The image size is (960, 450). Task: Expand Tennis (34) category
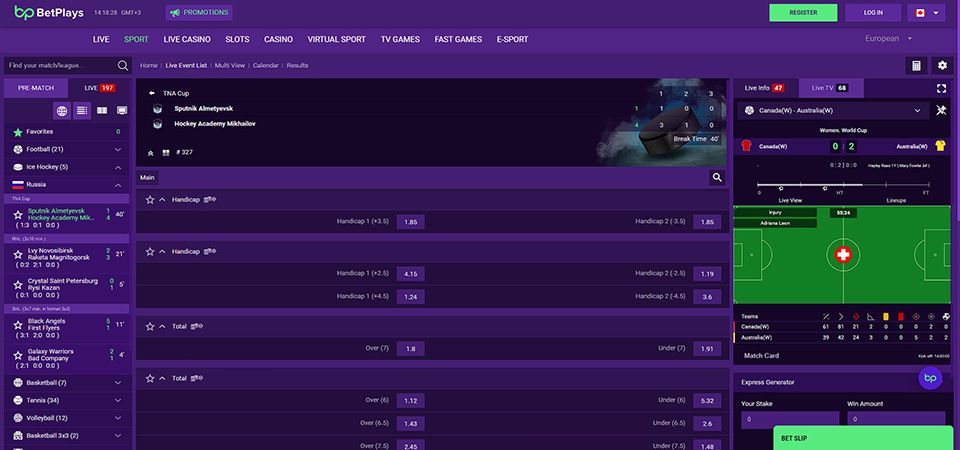[x=67, y=400]
